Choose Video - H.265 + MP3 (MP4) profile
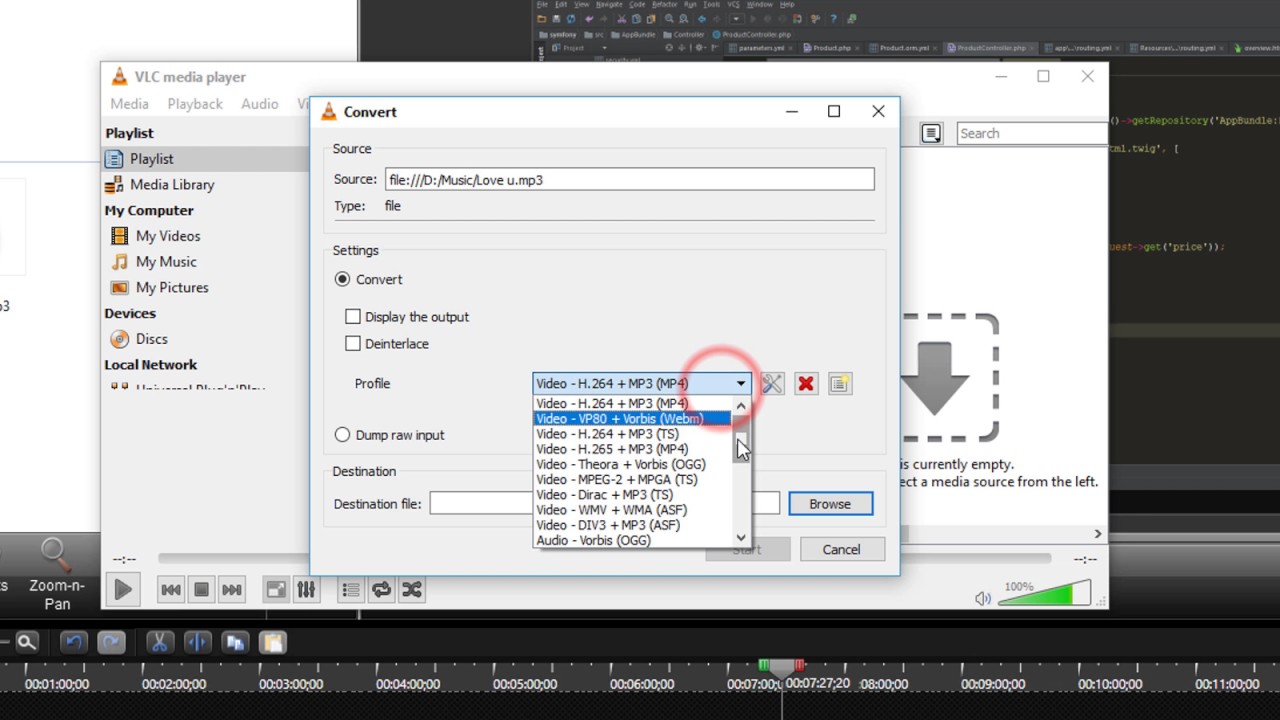This screenshot has width=1280, height=720. [x=634, y=449]
